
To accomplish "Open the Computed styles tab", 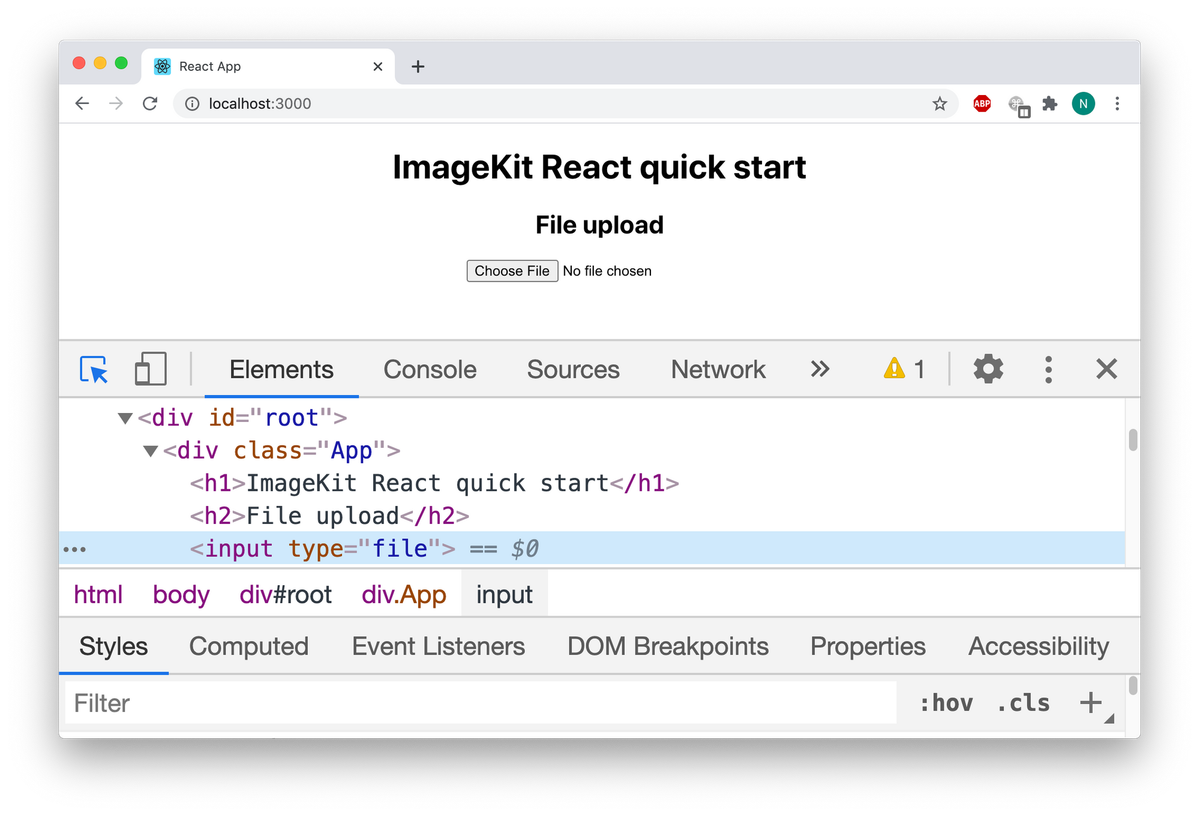I will pyautogui.click(x=249, y=647).
